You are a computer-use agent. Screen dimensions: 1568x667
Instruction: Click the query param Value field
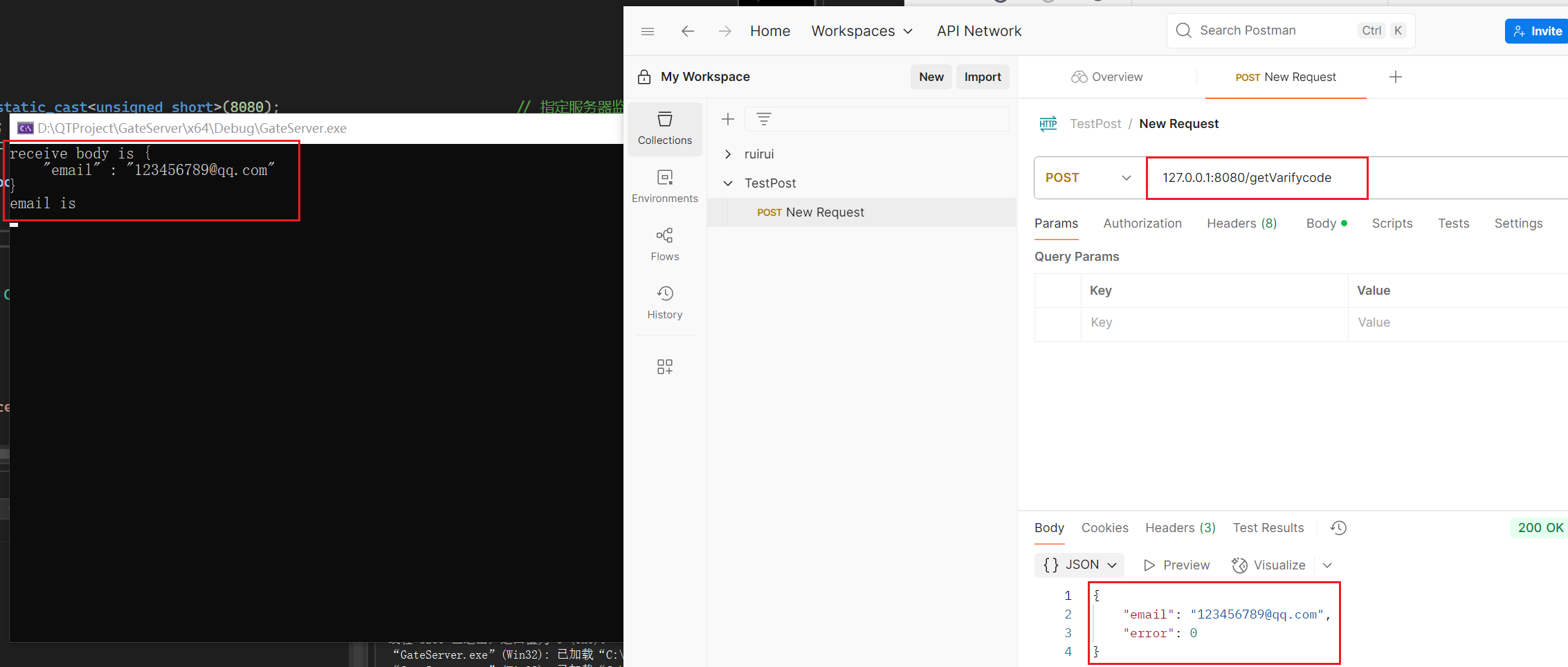click(1458, 322)
